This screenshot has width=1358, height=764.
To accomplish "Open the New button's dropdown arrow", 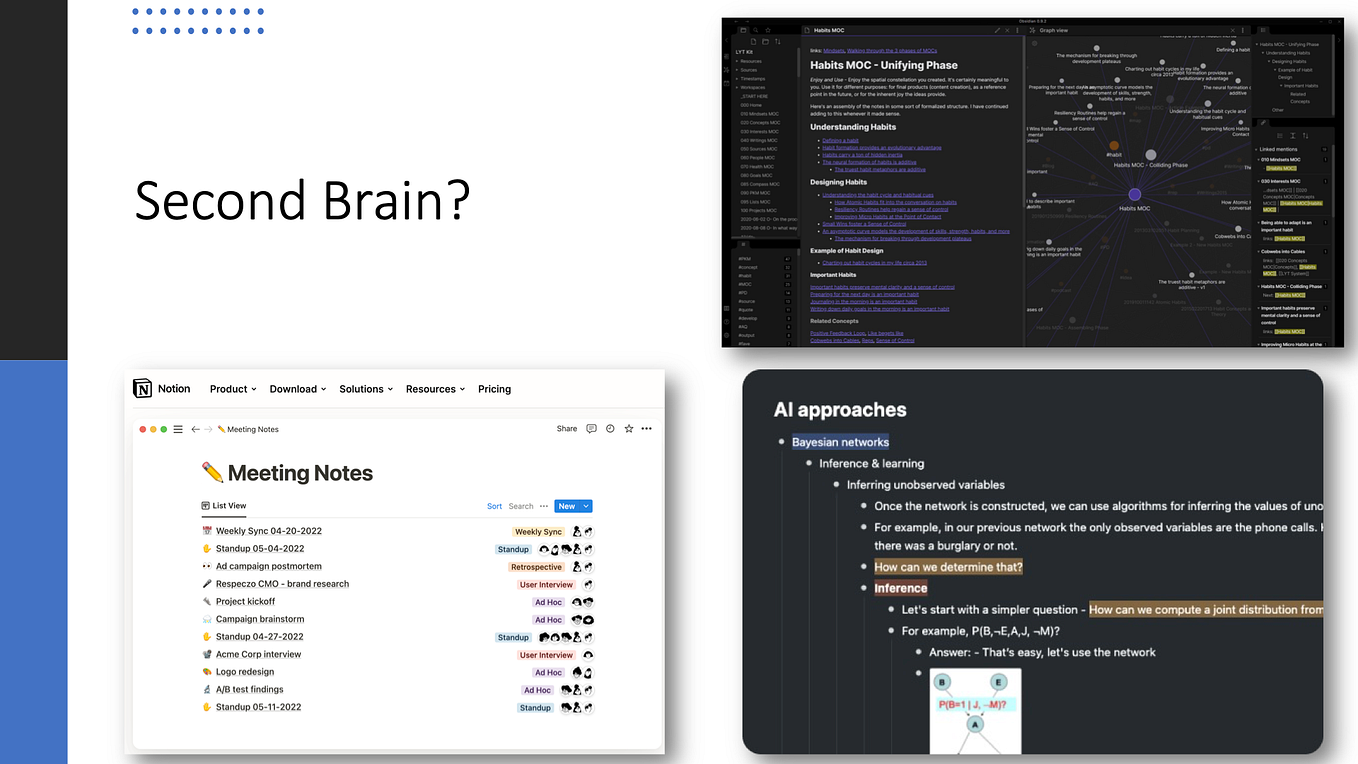I will tap(584, 506).
